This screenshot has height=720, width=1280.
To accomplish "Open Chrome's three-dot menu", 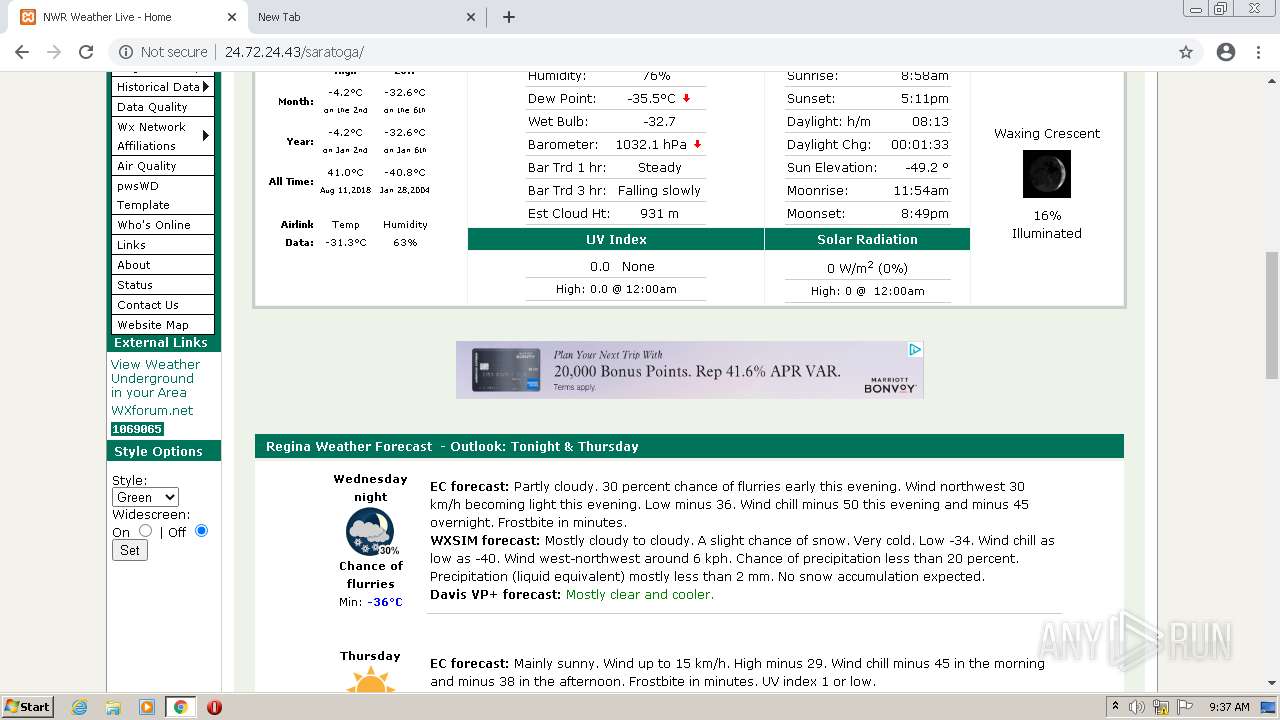I will 1258,52.
